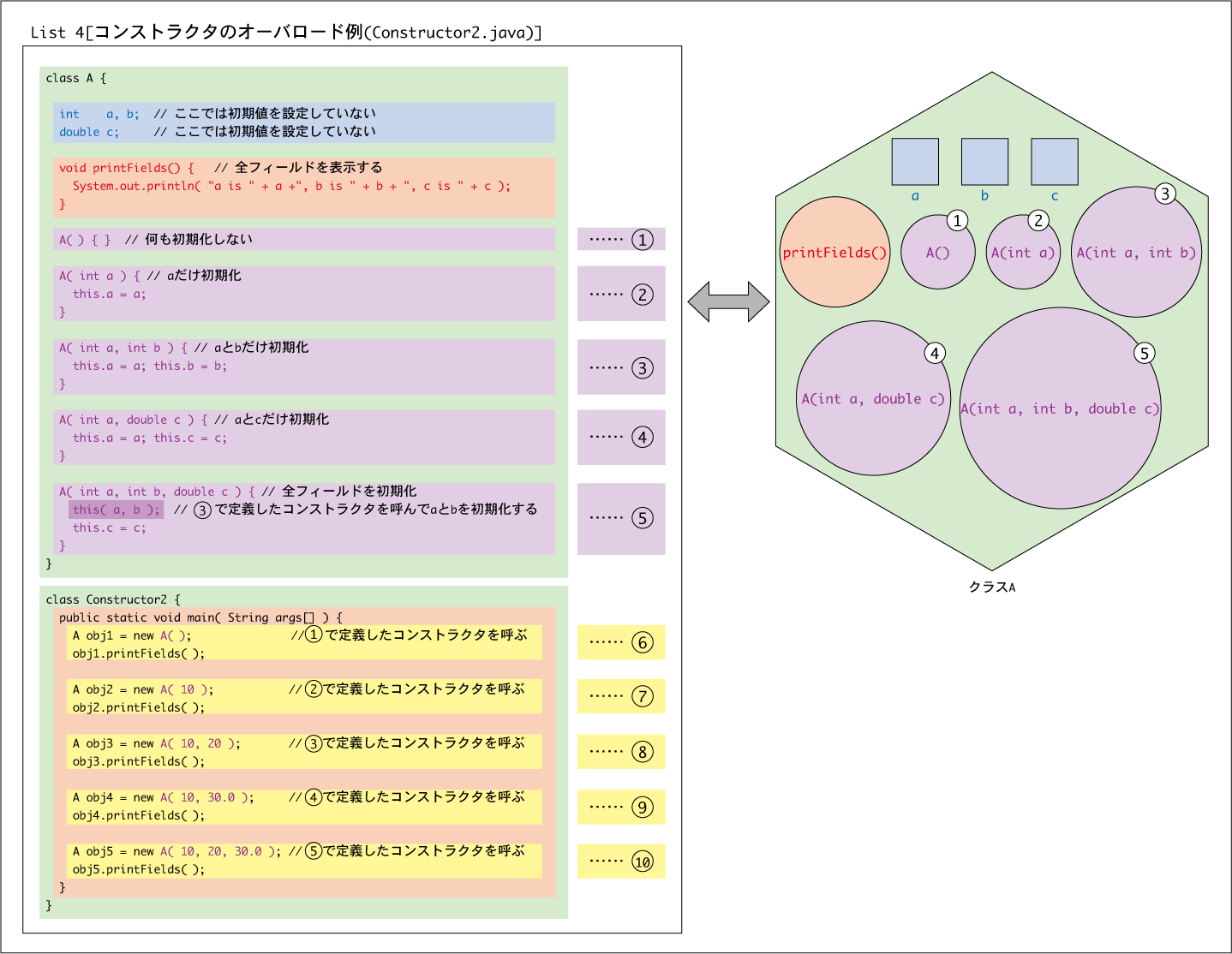This screenshot has height=954, width=1232.
Task: Click the yellow marker box with ……⑩
Action: pyautogui.click(x=621, y=861)
